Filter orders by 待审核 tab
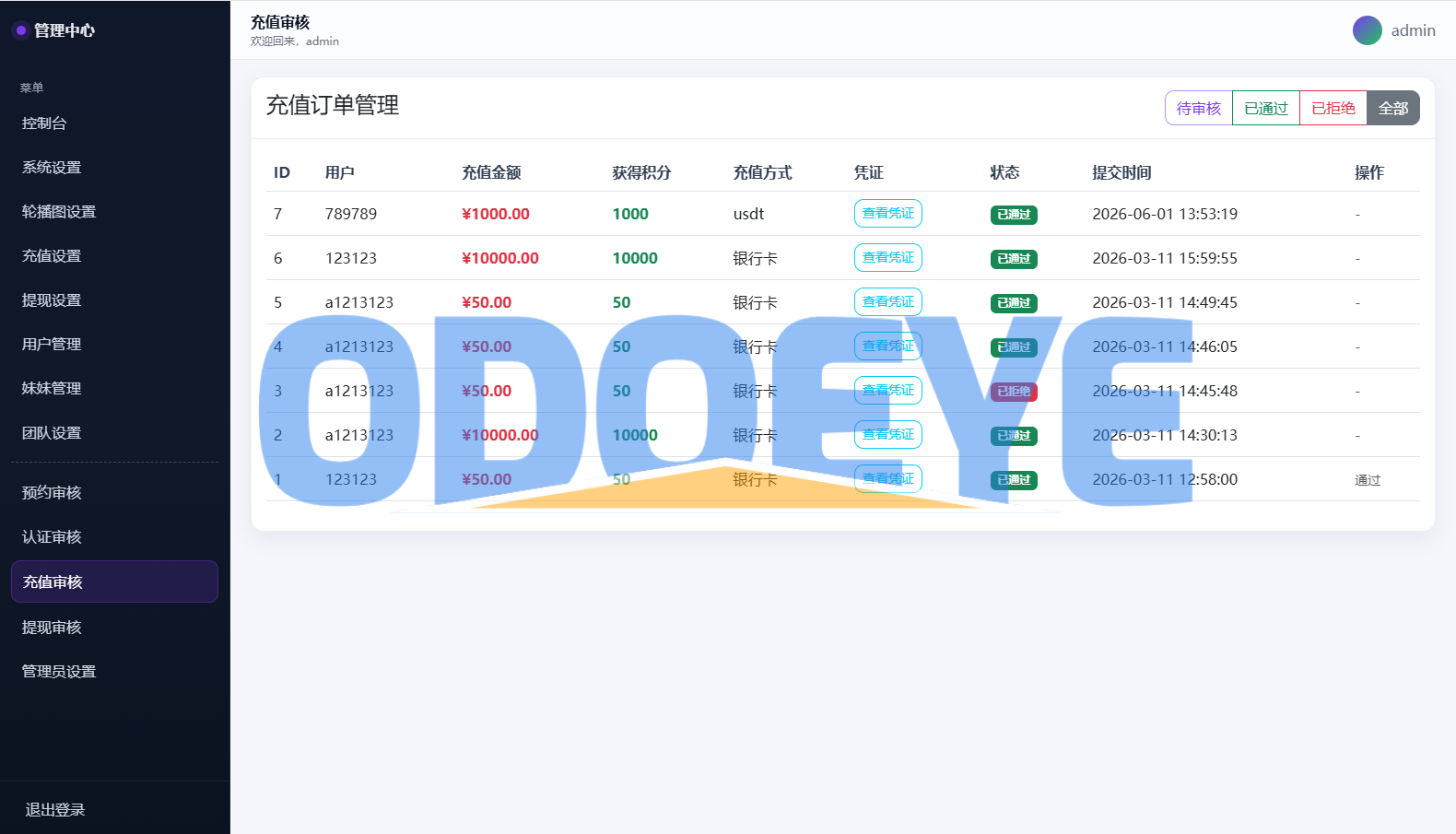 click(x=1199, y=108)
